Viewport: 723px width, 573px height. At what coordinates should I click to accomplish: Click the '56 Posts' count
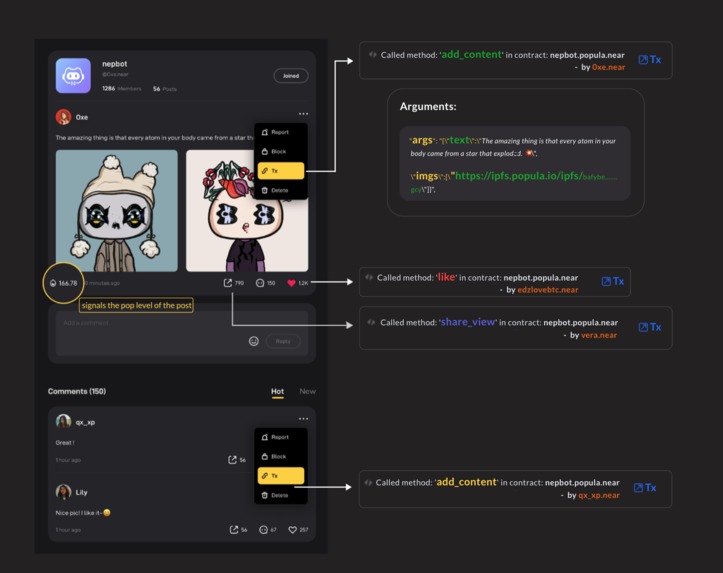[x=165, y=89]
